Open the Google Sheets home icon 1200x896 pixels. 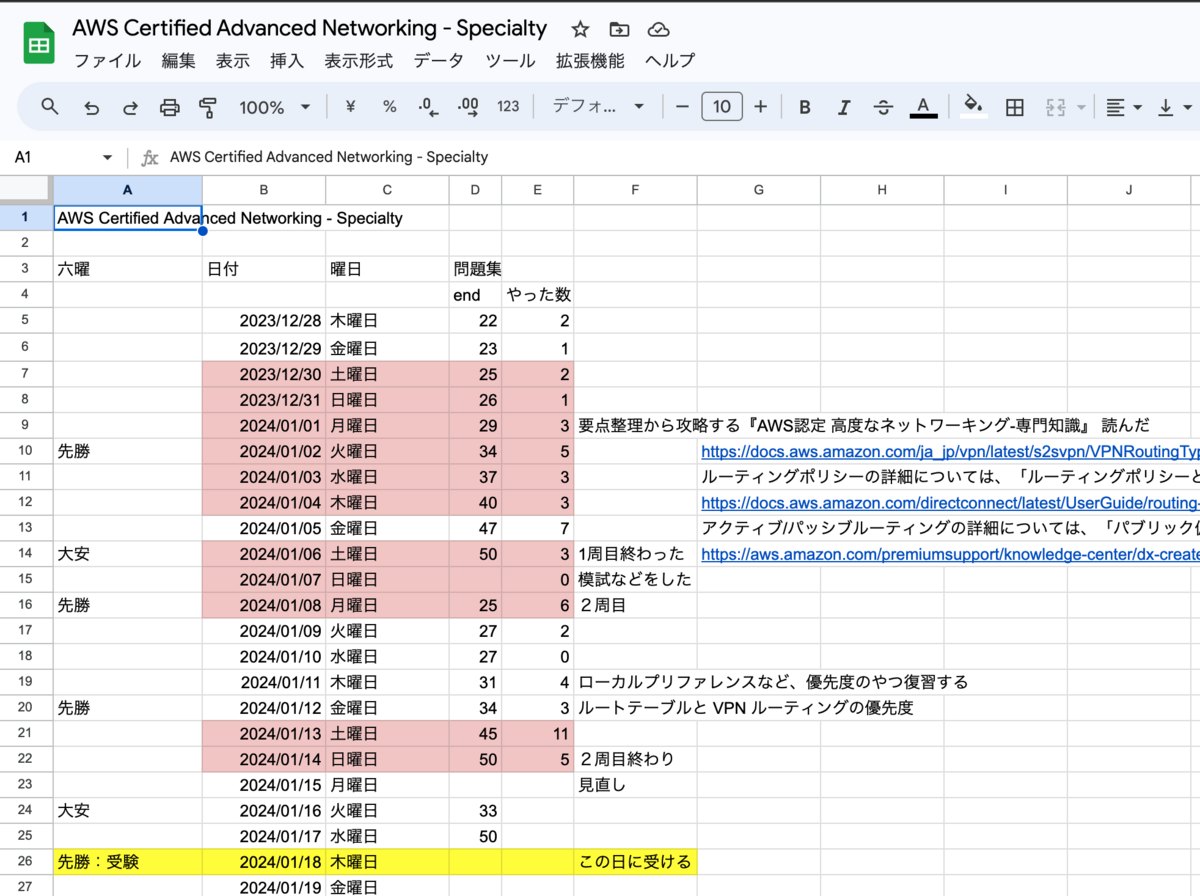click(38, 43)
